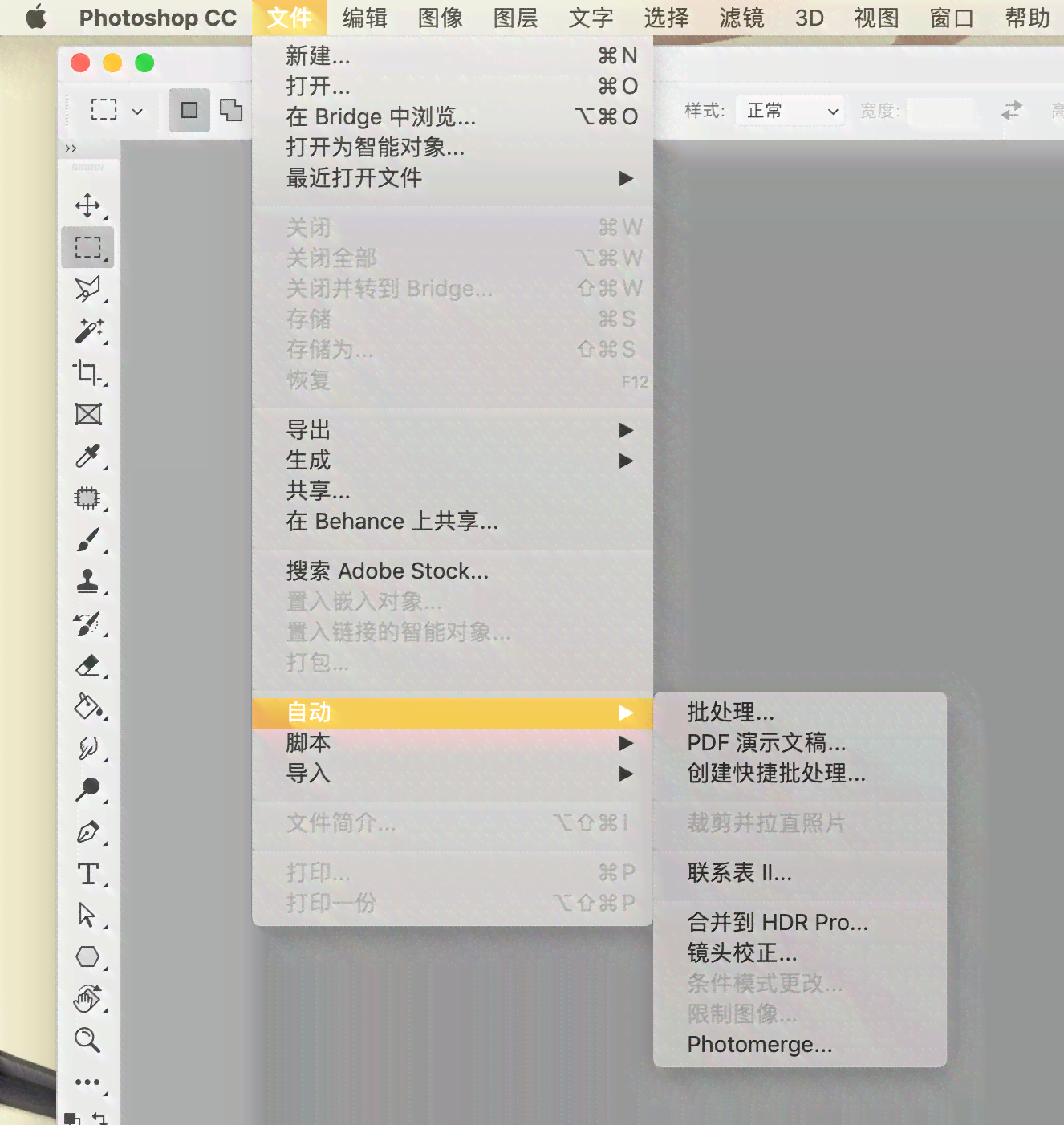Viewport: 1064px width, 1125px height.
Task: Choose 合并到 HDR Pro...
Action: tap(800, 923)
